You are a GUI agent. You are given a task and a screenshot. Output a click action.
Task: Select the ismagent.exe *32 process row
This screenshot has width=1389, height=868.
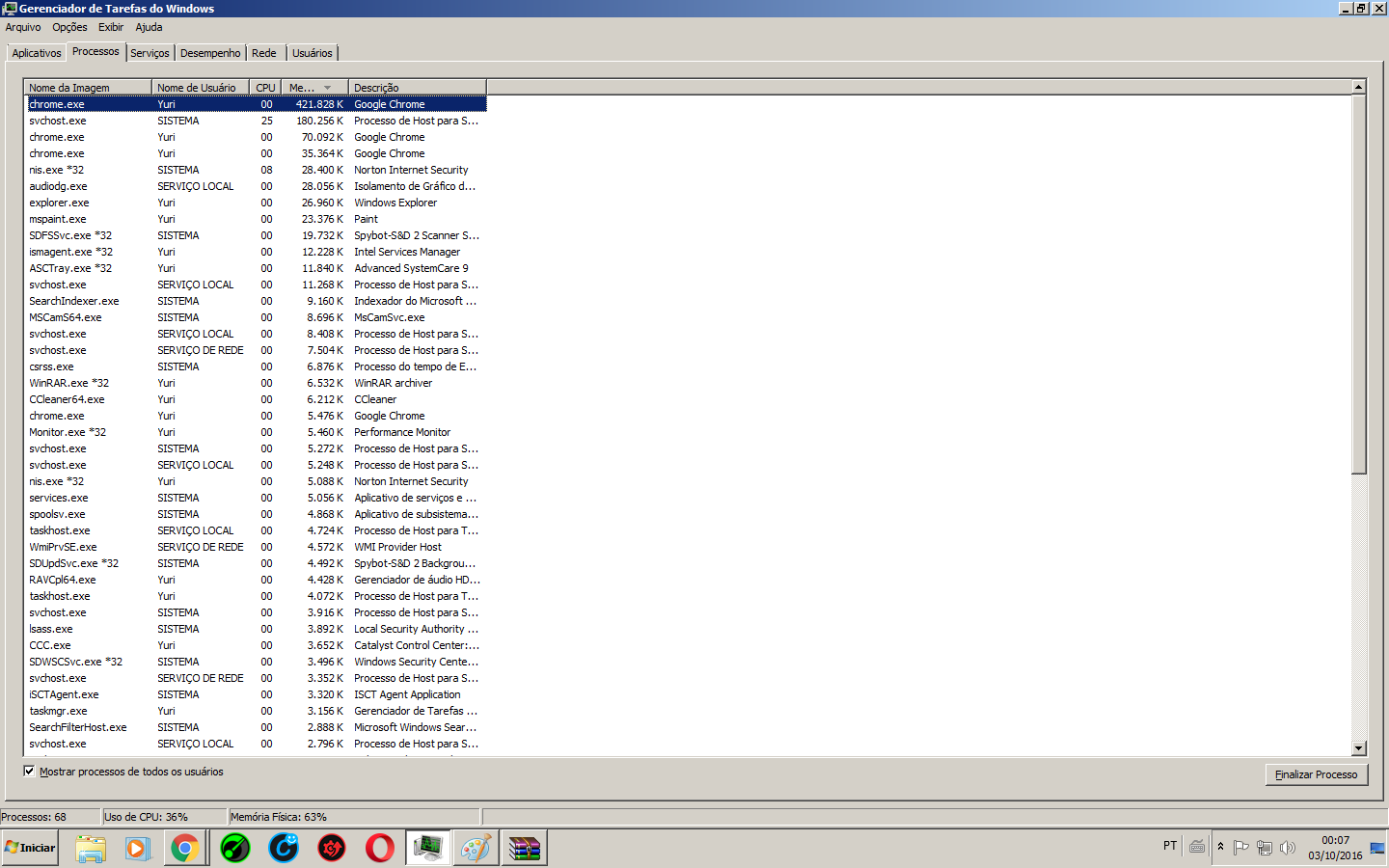pos(256,252)
